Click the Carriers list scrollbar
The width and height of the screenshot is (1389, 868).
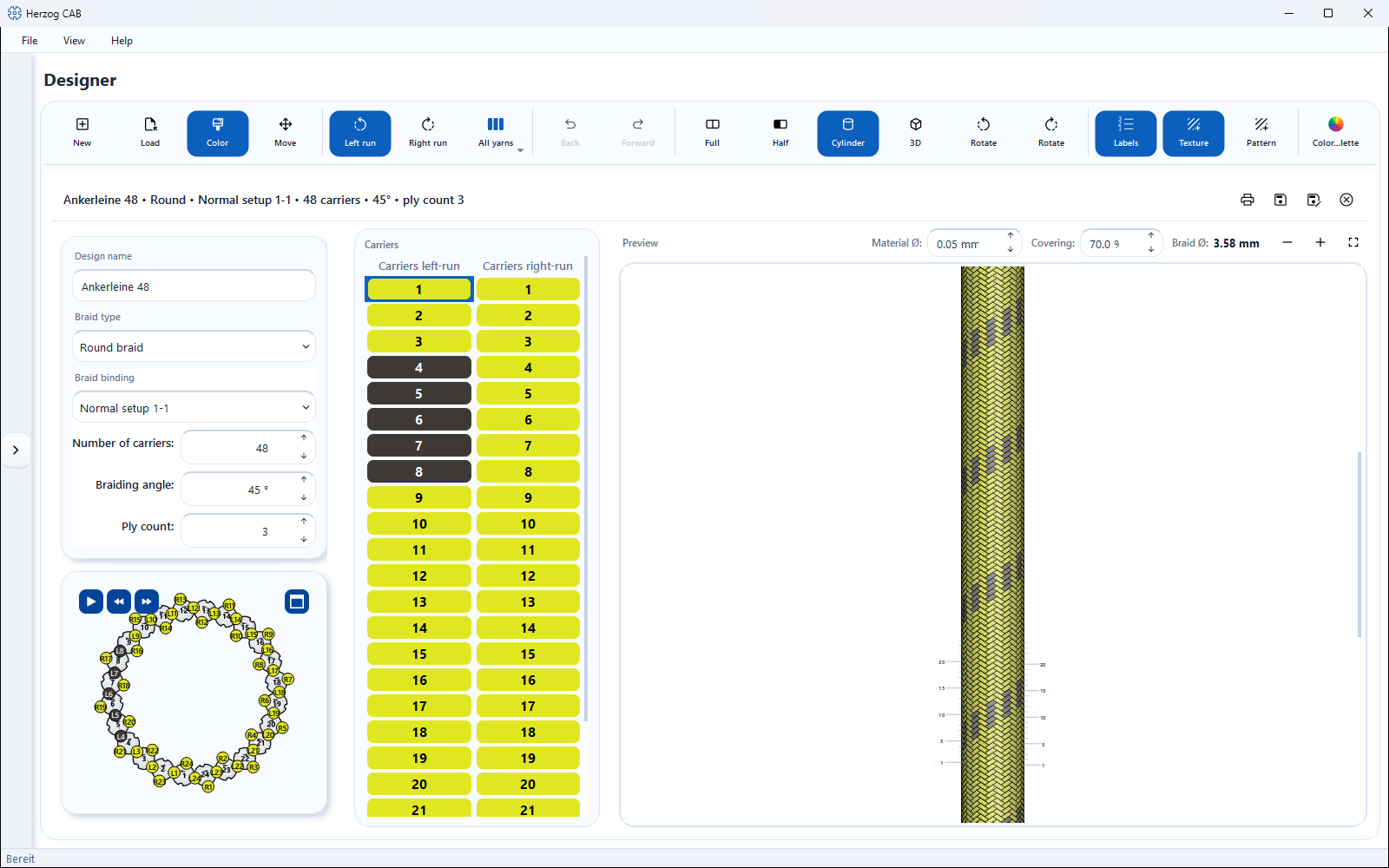(x=587, y=488)
